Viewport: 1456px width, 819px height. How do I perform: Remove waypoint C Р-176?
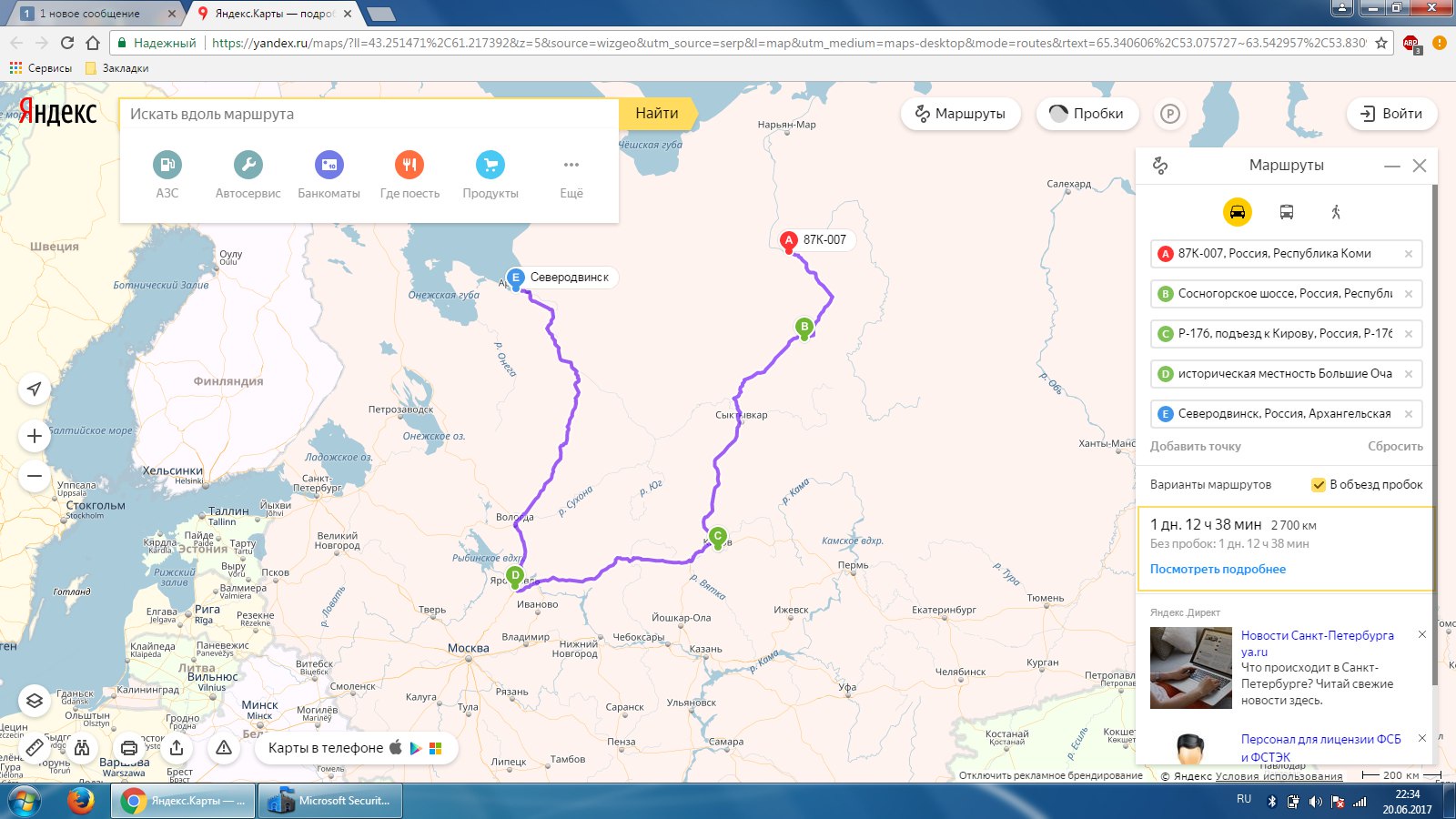[x=1409, y=334]
